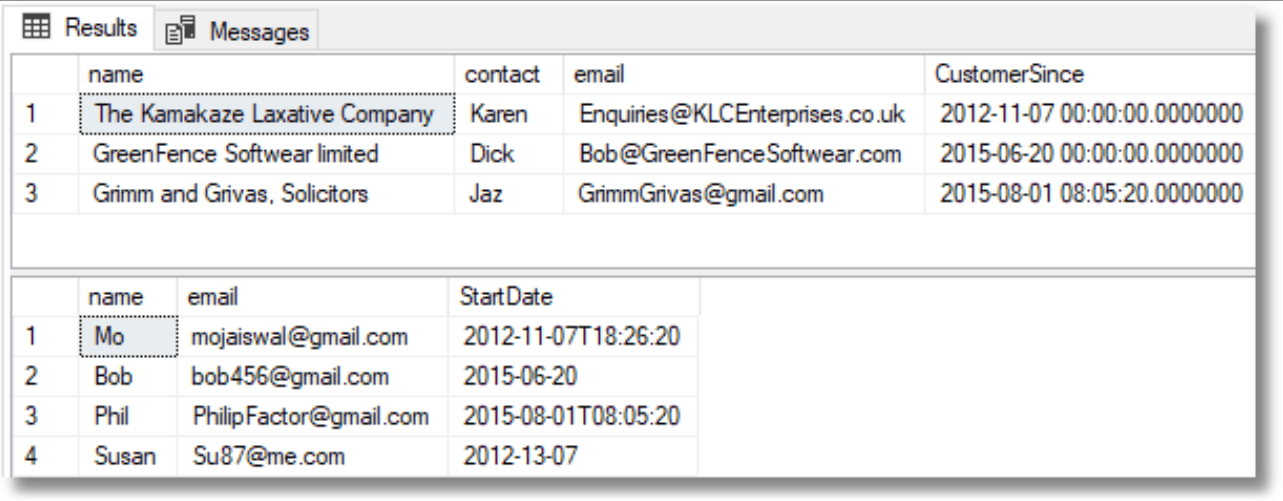Screen dimensions: 1283x501
Task: Select the GreenFence Softwear limited cell
Action: point(267,155)
